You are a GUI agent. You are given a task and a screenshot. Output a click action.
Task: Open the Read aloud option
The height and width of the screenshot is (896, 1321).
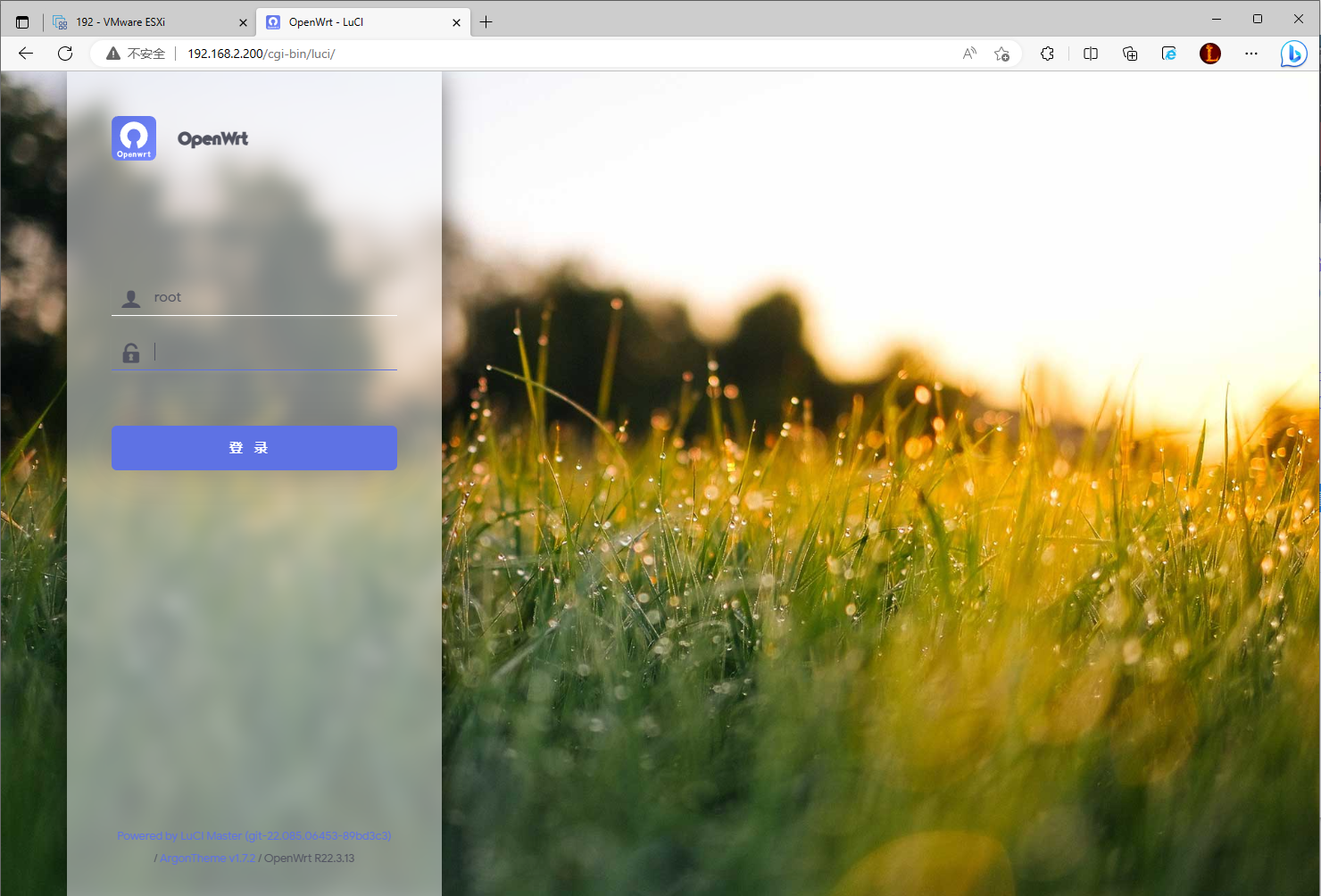[x=969, y=54]
